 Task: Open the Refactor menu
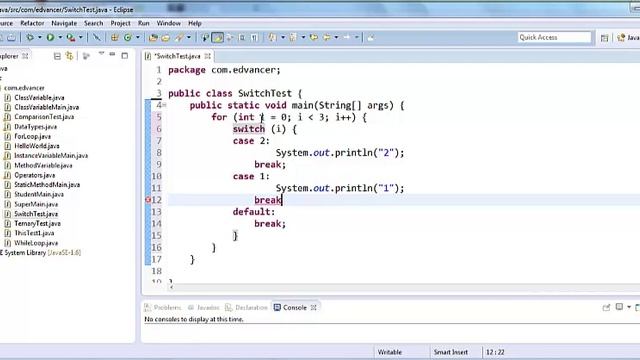[x=32, y=23]
